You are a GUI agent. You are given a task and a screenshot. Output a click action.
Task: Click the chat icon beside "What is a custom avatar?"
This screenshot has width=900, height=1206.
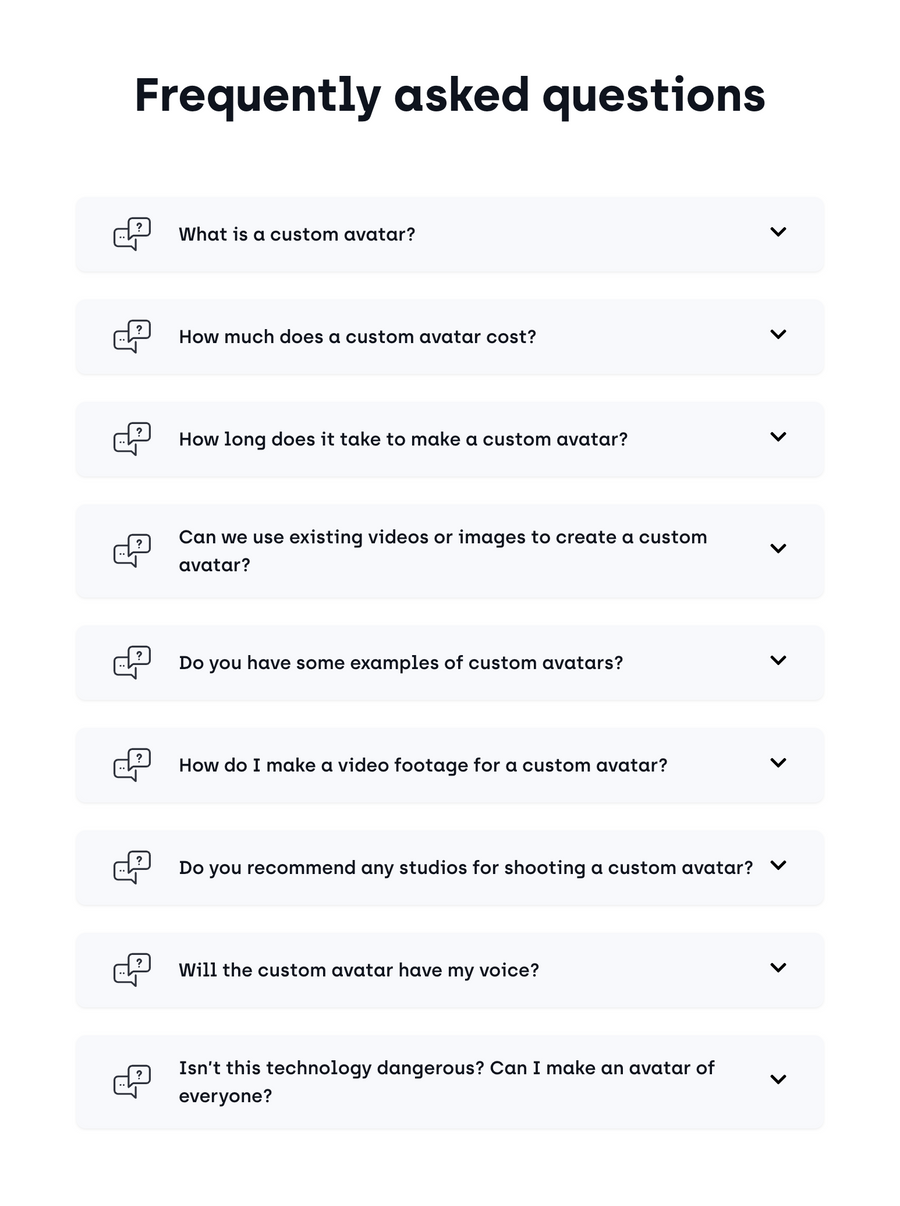tap(132, 234)
